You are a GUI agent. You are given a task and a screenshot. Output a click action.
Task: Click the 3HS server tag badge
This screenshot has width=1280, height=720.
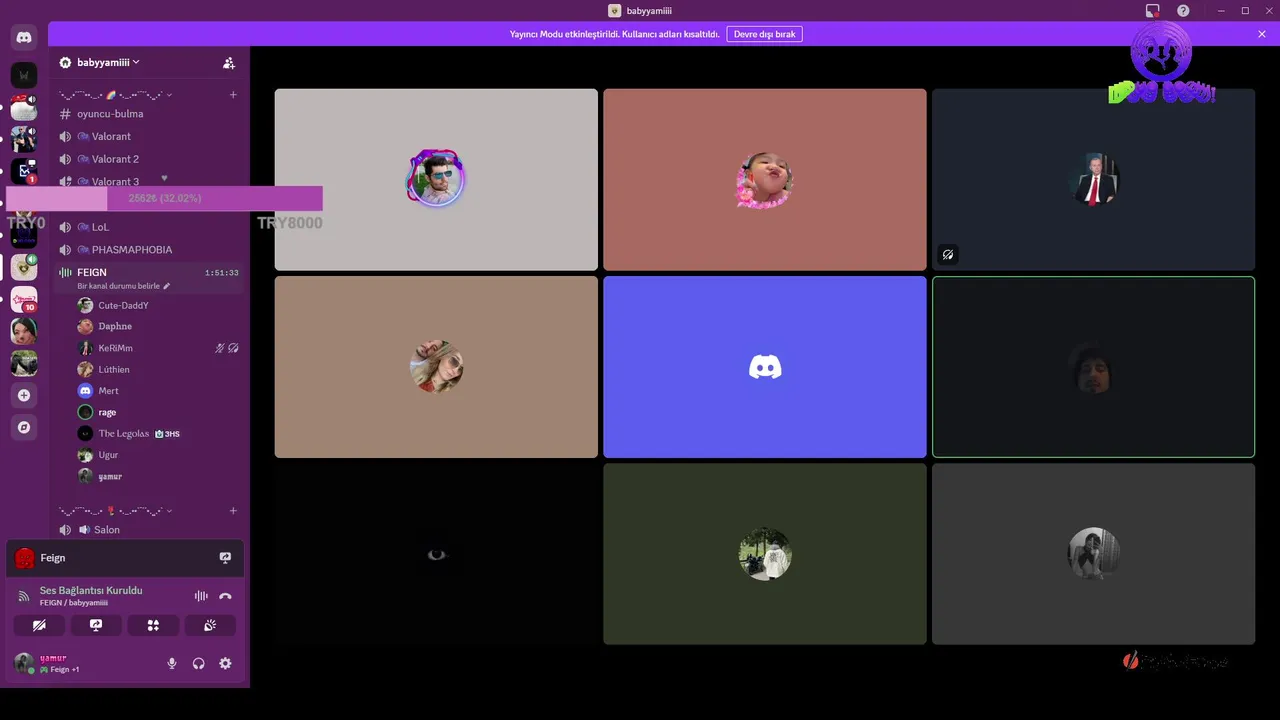pyautogui.click(x=167, y=434)
